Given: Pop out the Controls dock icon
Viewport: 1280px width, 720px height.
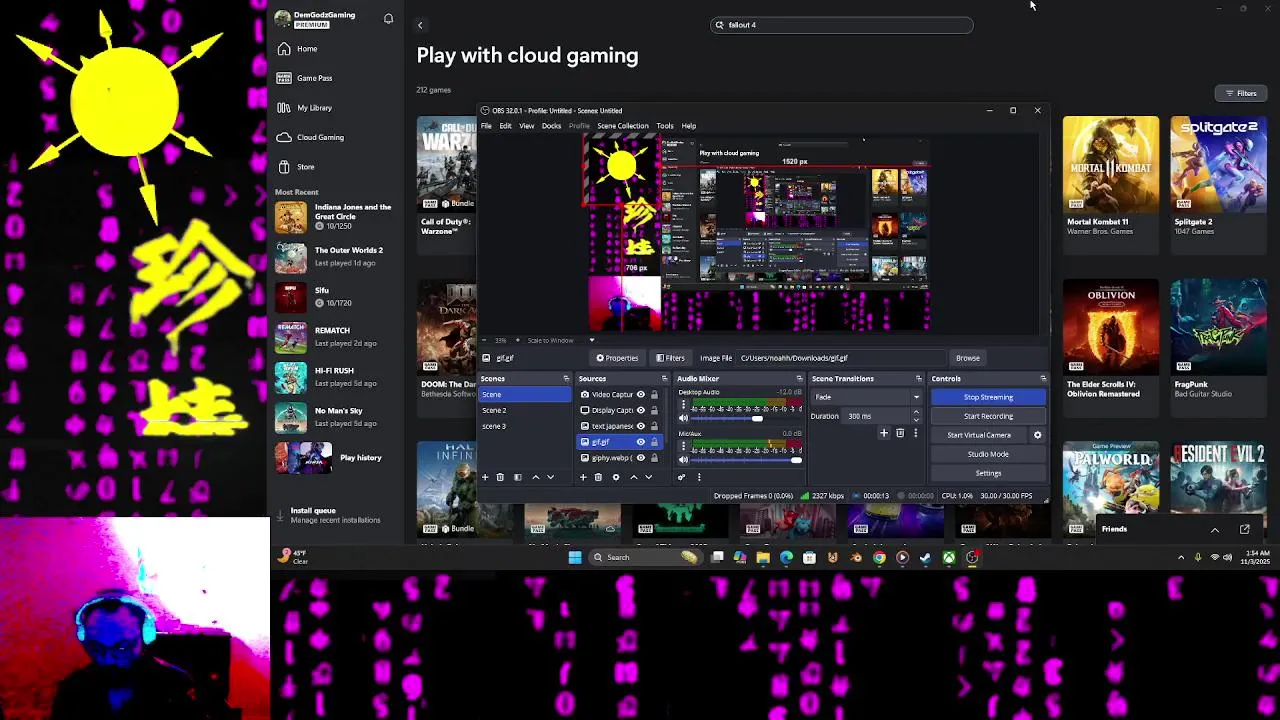Looking at the screenshot, I should [1043, 379].
